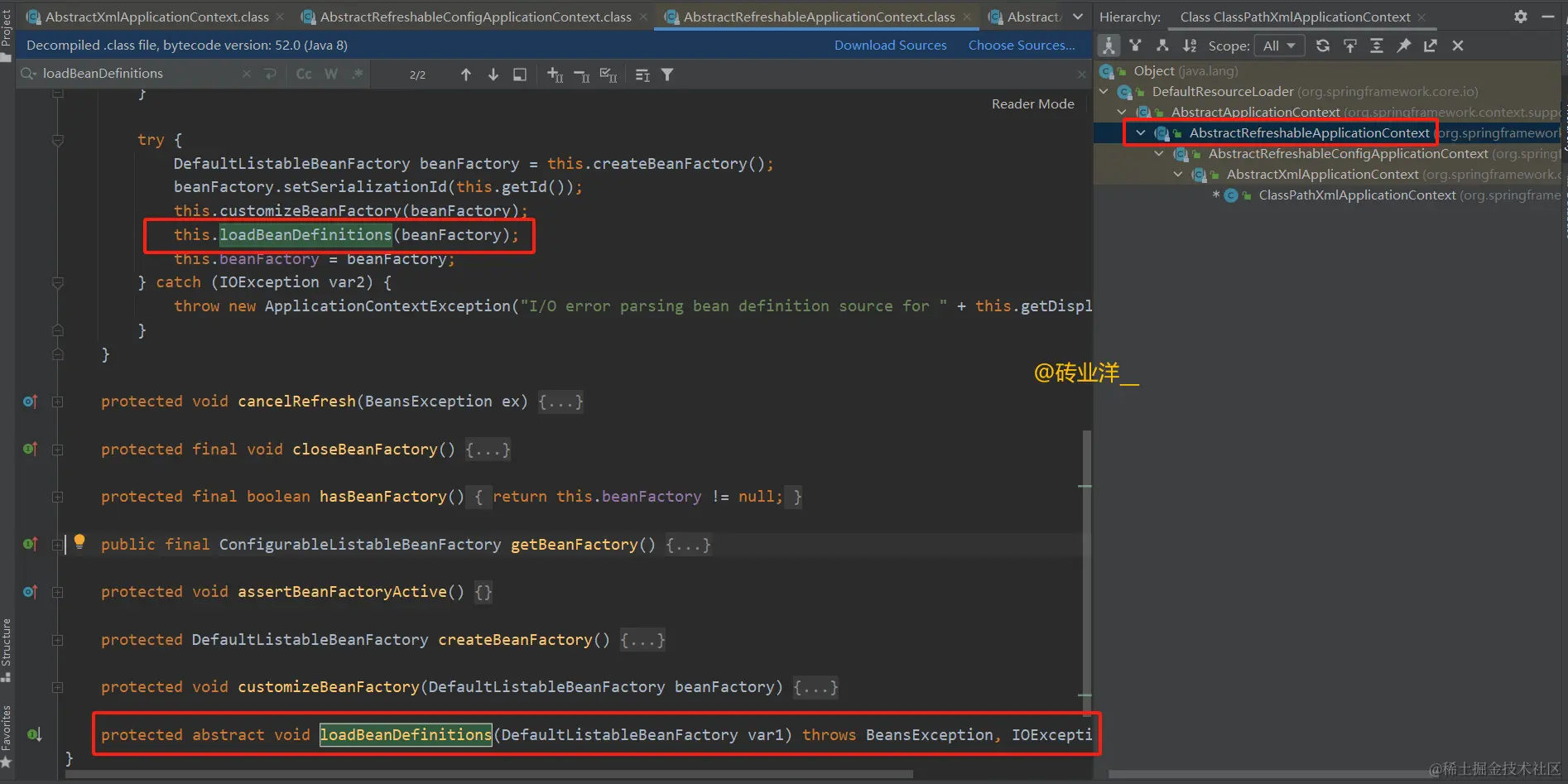Clear the loadBeanDefinitions search text
This screenshot has height=784, width=1568.
click(247, 74)
